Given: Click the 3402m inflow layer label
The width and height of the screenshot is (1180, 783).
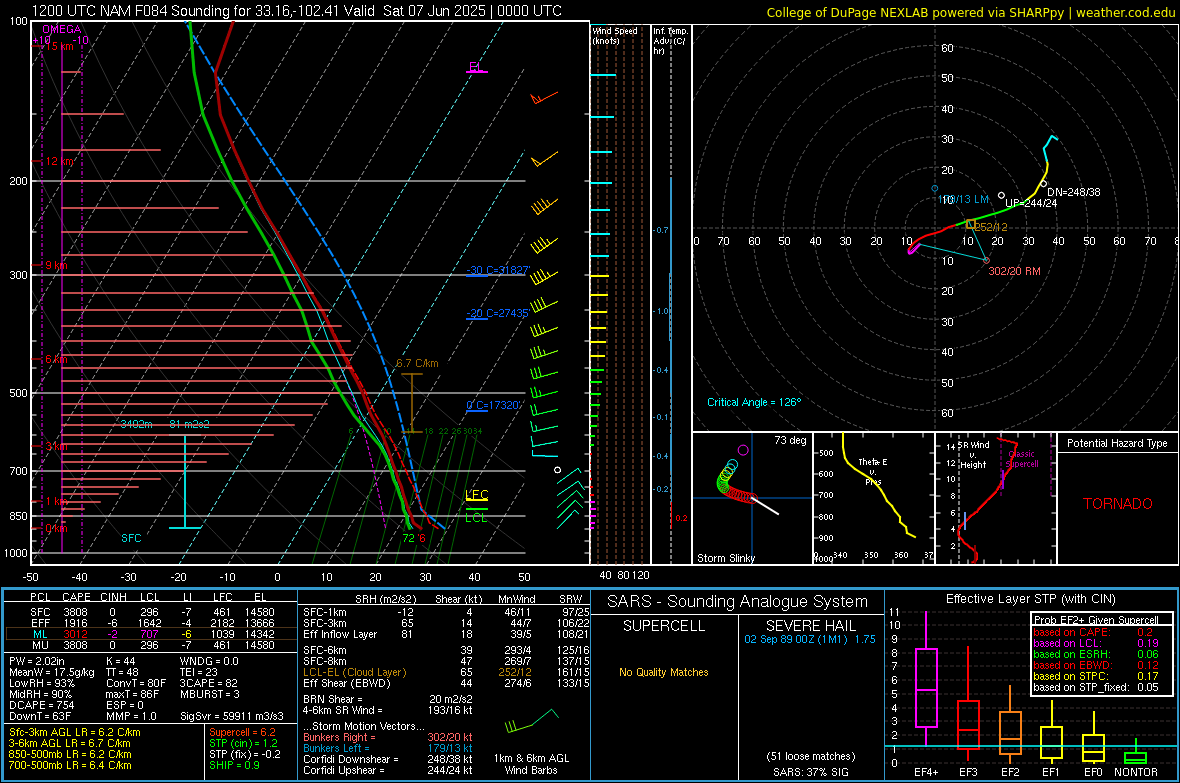Looking at the screenshot, I should point(136,424).
